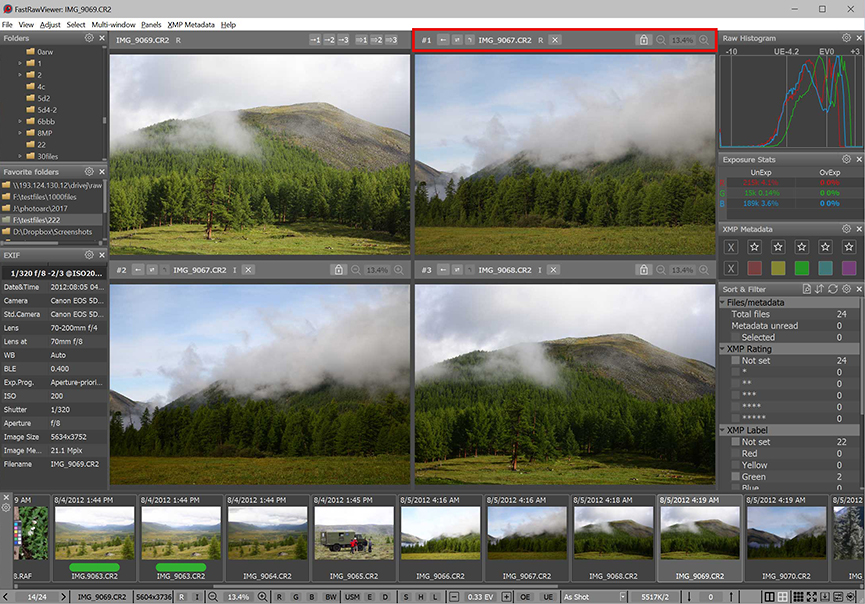Check the 'Not set' XMP Rating checkbox
The image size is (865, 604).
(x=734, y=360)
